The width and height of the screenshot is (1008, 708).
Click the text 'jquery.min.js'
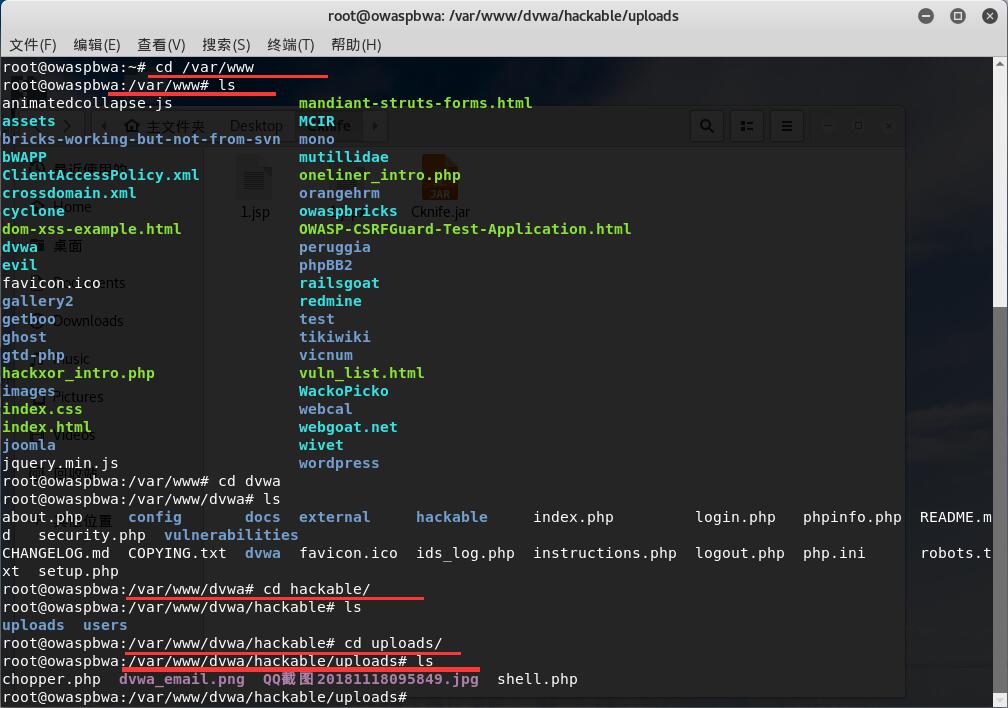click(x=60, y=463)
